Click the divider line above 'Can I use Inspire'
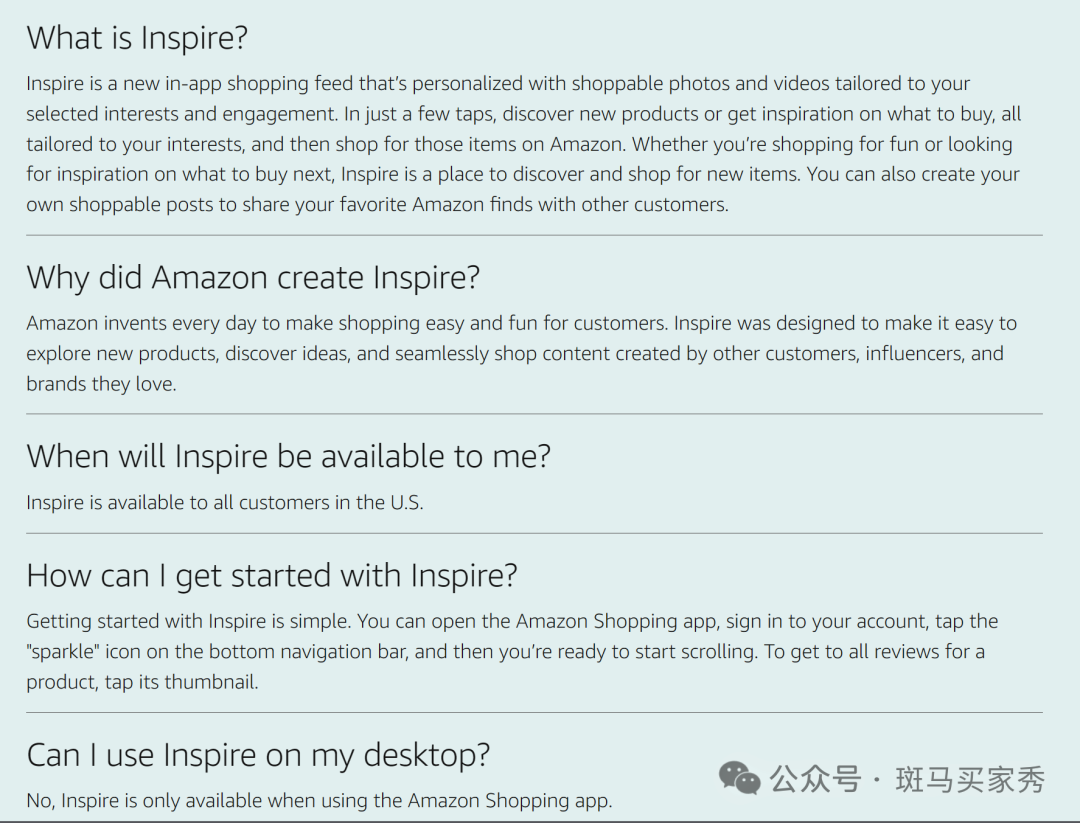The width and height of the screenshot is (1080, 823). tap(534, 712)
